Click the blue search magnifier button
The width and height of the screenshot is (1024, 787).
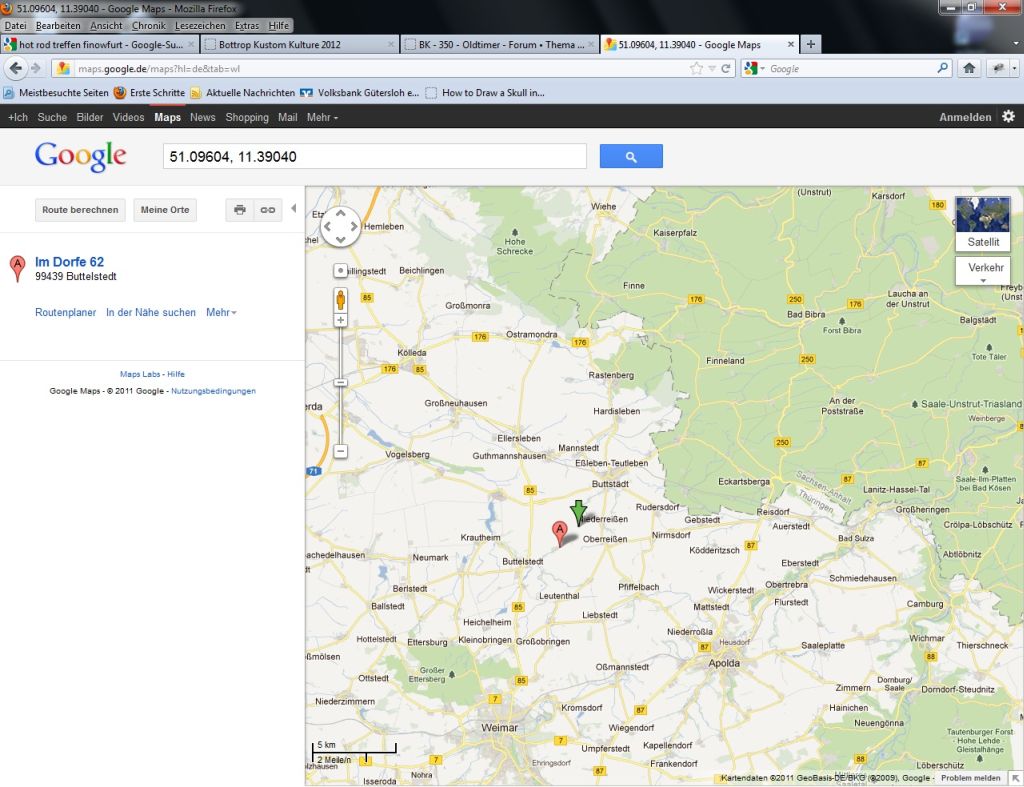point(631,157)
